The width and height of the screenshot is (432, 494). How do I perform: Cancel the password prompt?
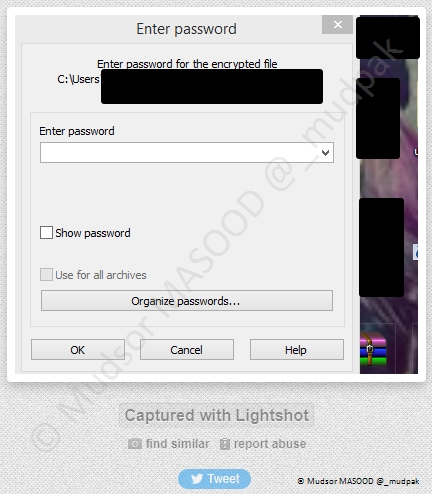click(187, 350)
